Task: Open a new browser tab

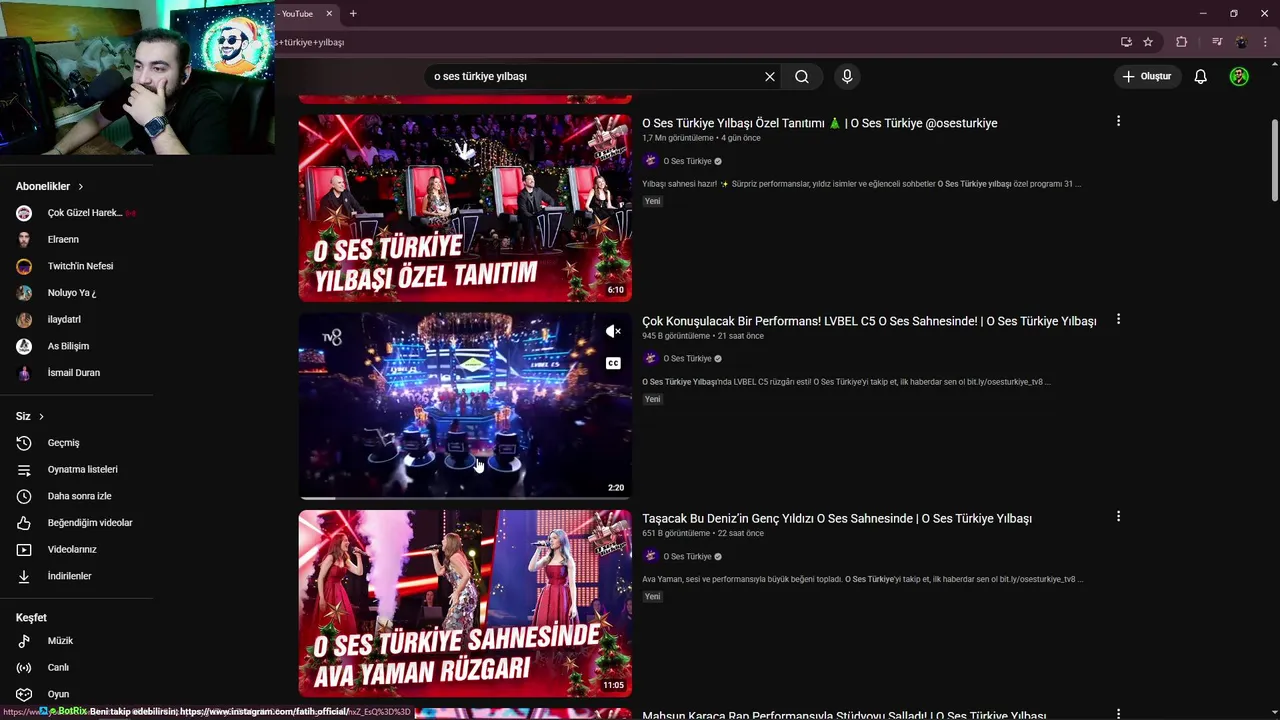Action: point(353,14)
